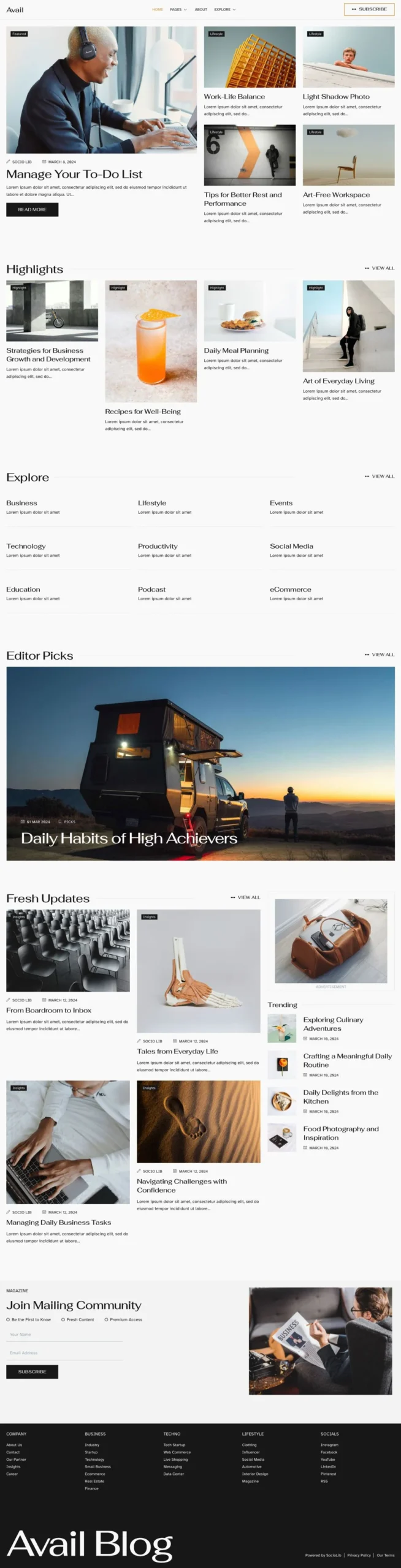The height and width of the screenshot is (1568, 401).
Task: Click the Read More button
Action: pyautogui.click(x=32, y=209)
